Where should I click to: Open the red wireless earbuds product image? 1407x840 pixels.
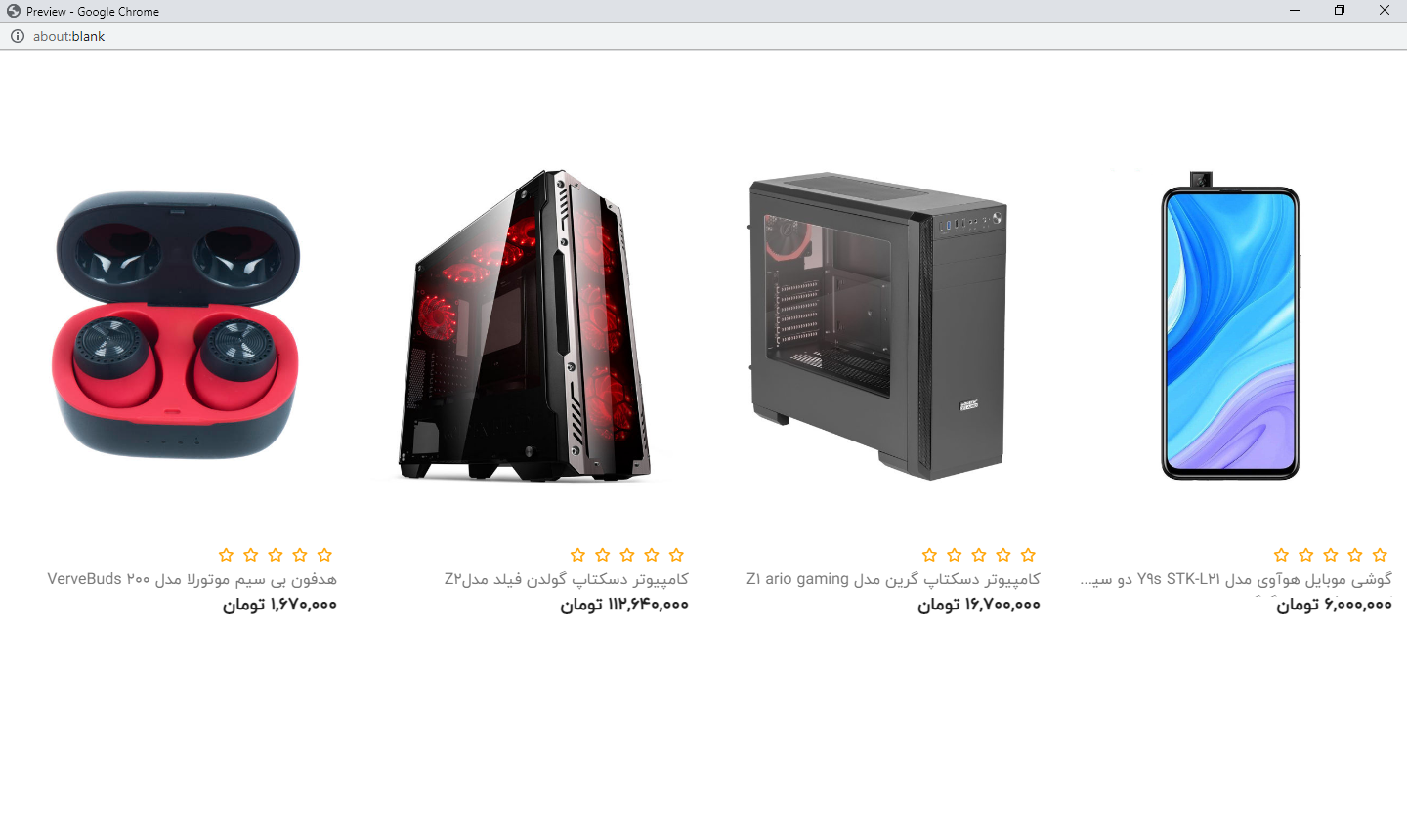(x=176, y=324)
